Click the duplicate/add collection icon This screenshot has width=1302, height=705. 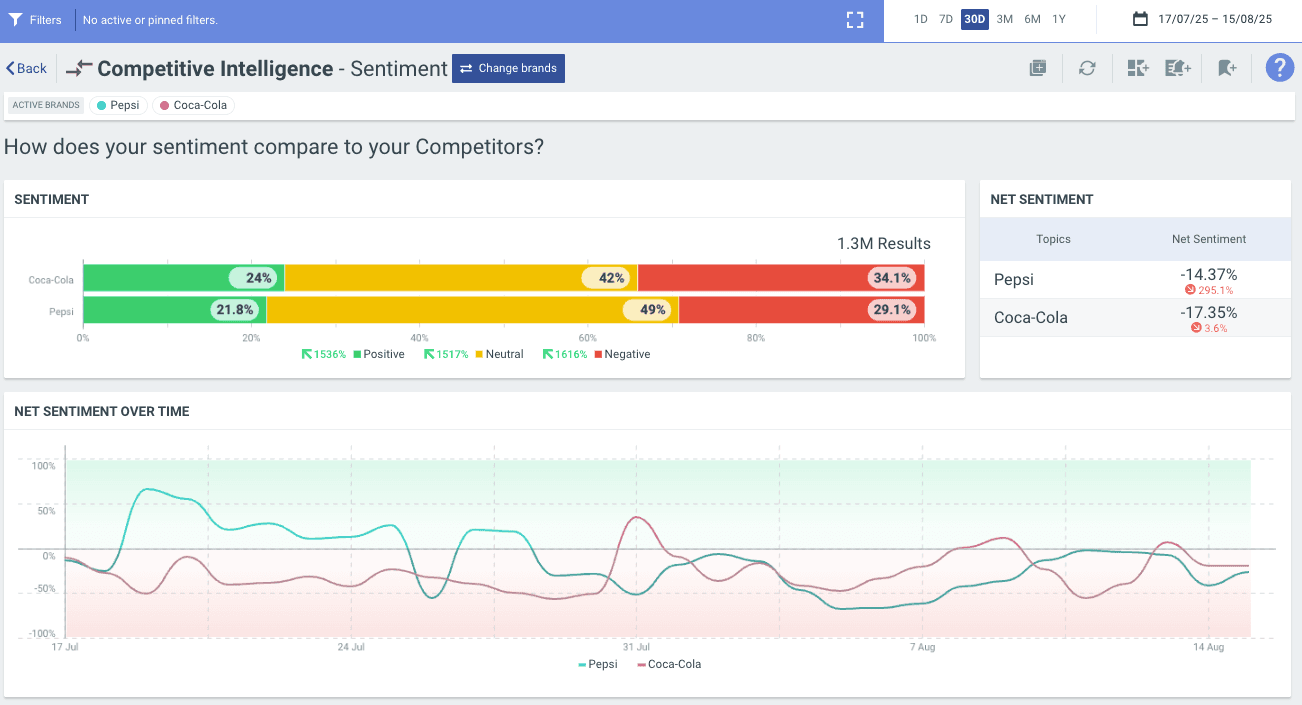point(1038,68)
